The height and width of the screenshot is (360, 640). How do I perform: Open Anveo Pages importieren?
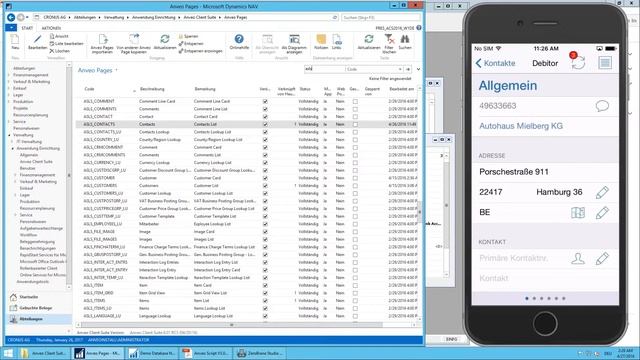tap(102, 44)
